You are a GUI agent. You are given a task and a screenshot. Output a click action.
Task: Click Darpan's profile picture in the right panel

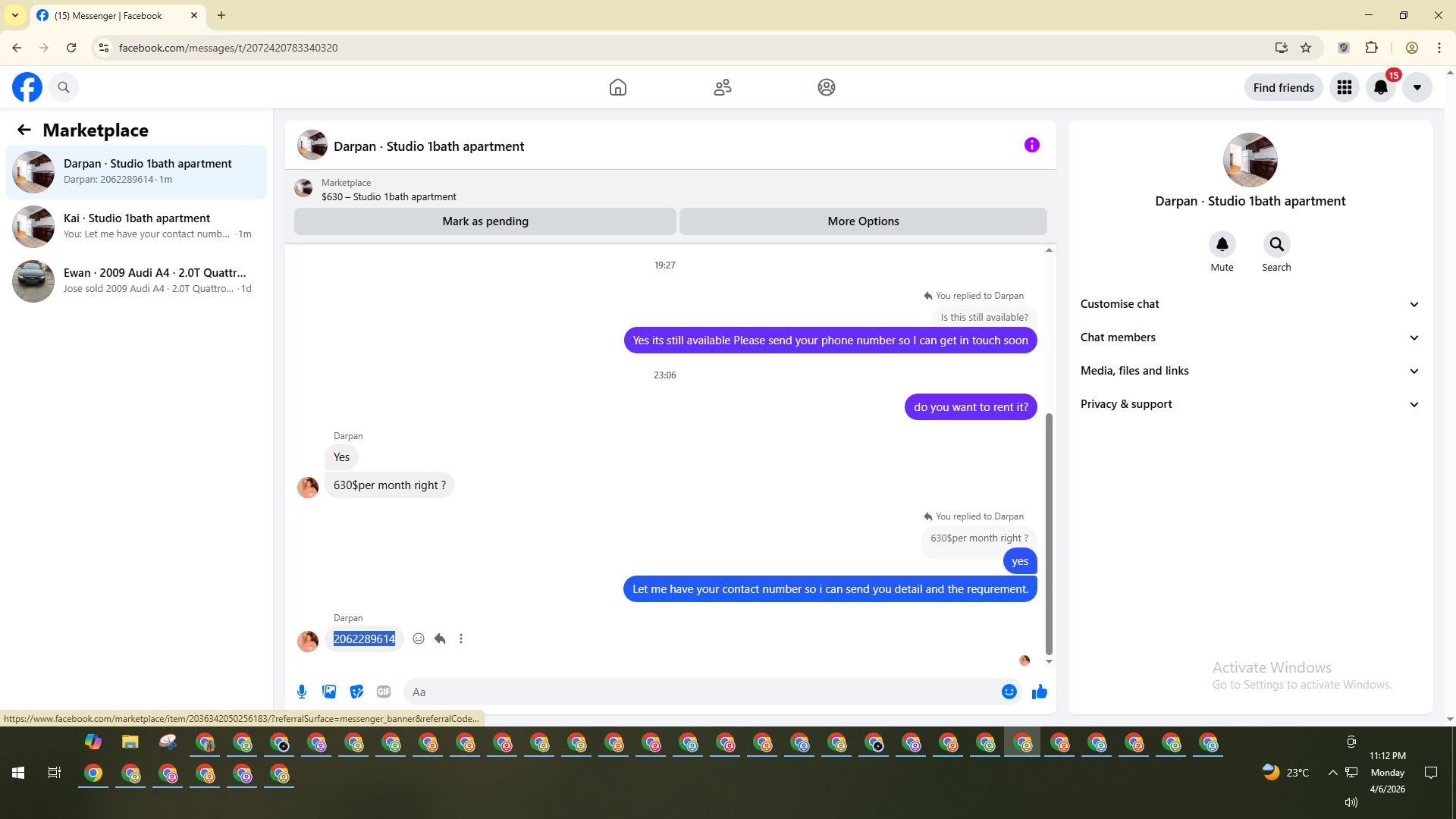[x=1250, y=160]
